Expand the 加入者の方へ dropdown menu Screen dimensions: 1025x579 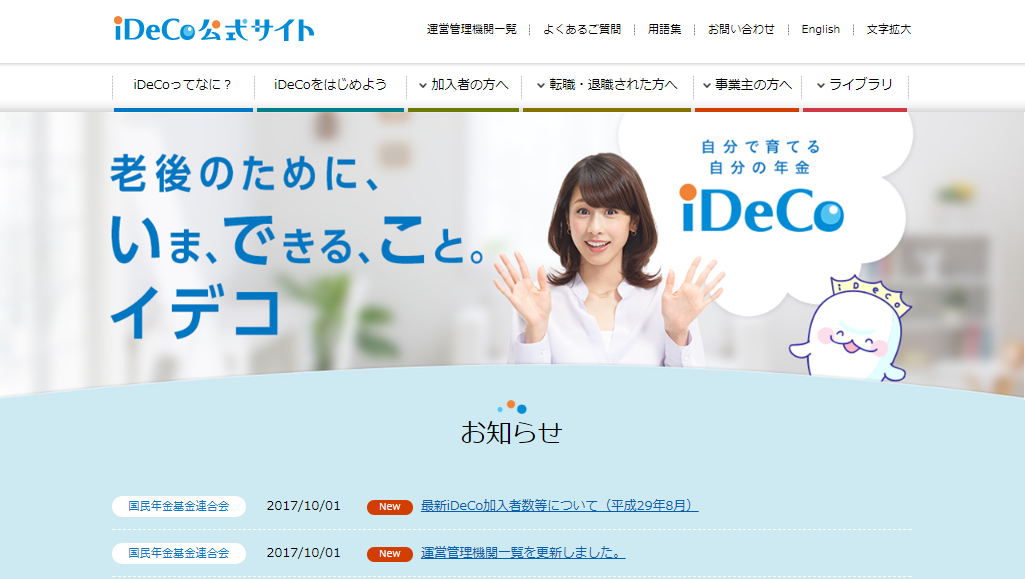(x=463, y=85)
